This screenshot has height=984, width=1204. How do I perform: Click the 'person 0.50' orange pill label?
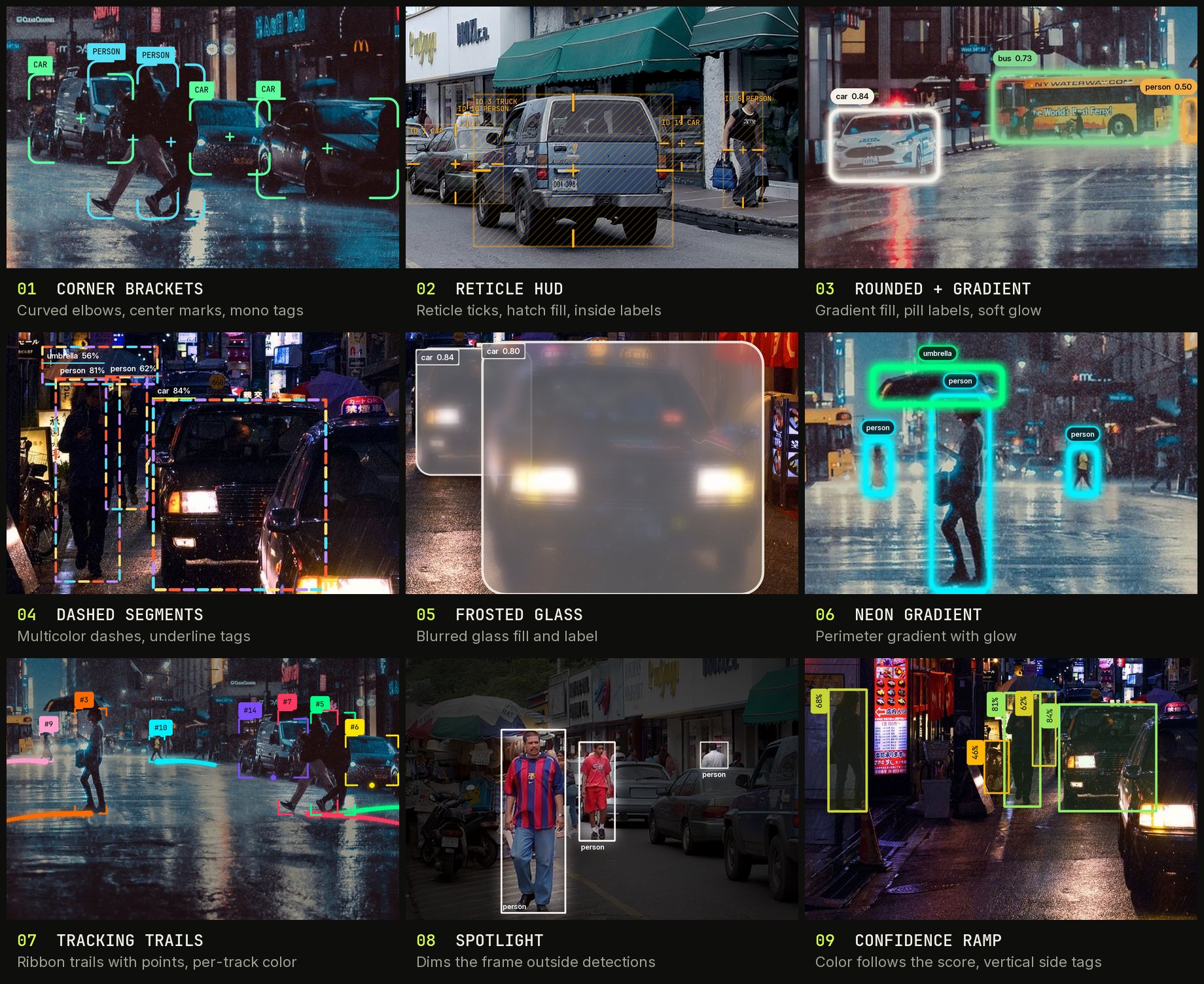[1168, 86]
